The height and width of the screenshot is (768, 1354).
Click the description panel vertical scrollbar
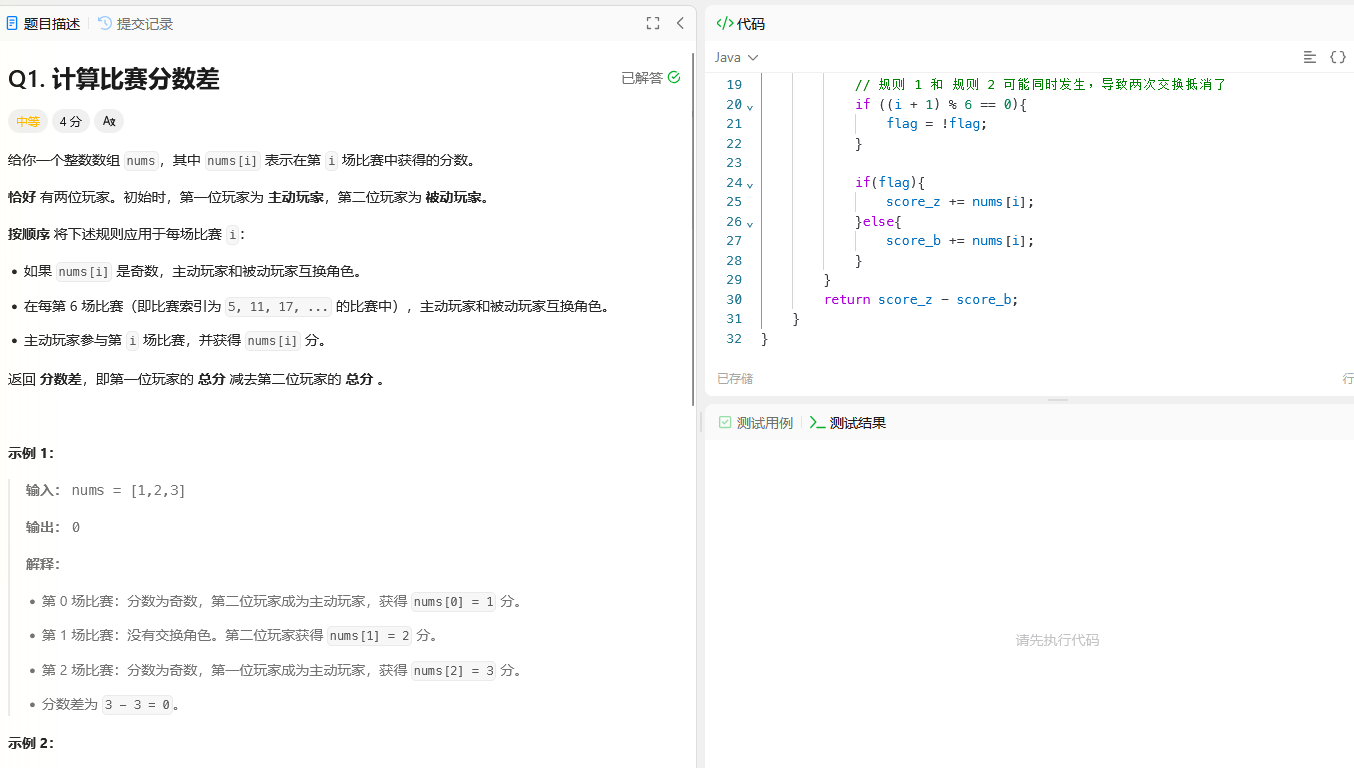point(693,230)
